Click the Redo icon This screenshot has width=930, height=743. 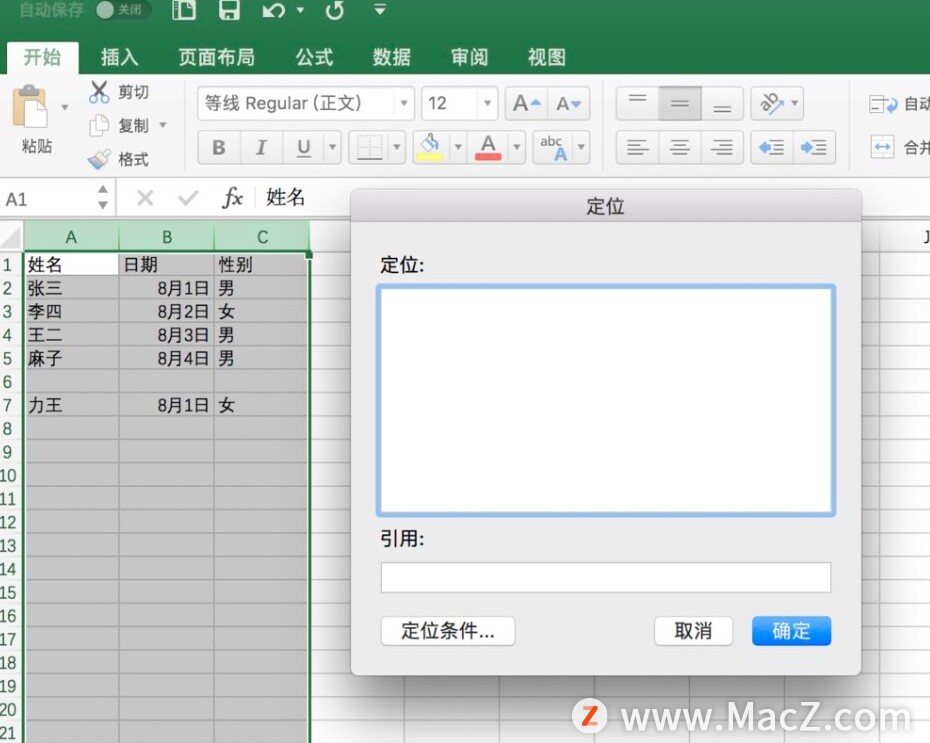click(335, 9)
